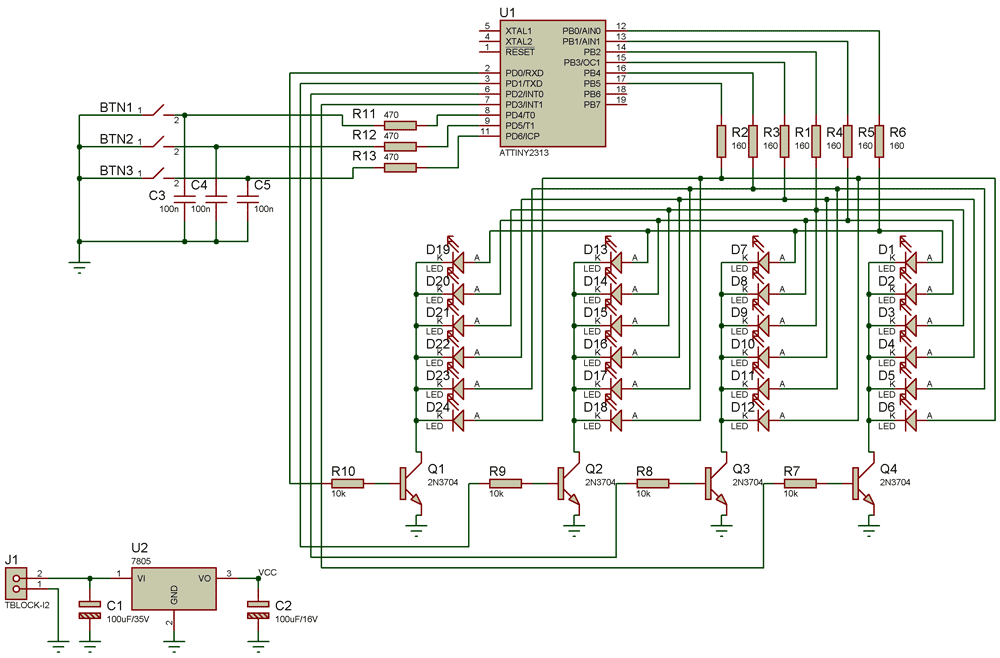The height and width of the screenshot is (658, 1000).
Task: Click the "R10" reference label
Action: [343, 471]
